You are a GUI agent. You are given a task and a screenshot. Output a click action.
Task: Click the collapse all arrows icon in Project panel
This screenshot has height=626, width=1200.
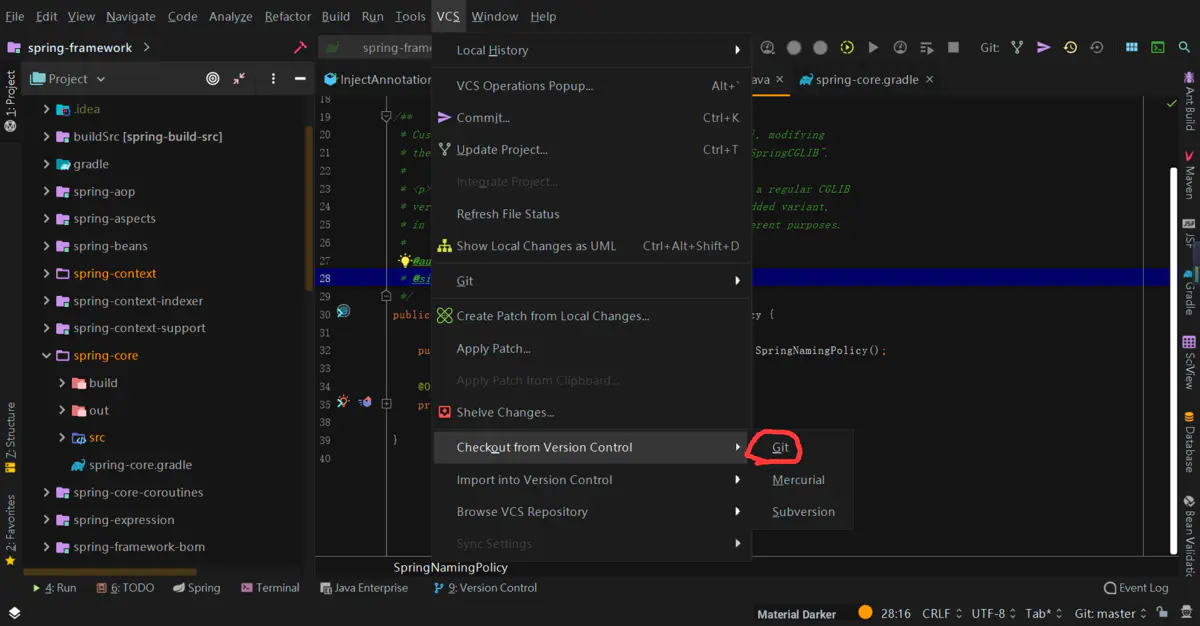239,79
